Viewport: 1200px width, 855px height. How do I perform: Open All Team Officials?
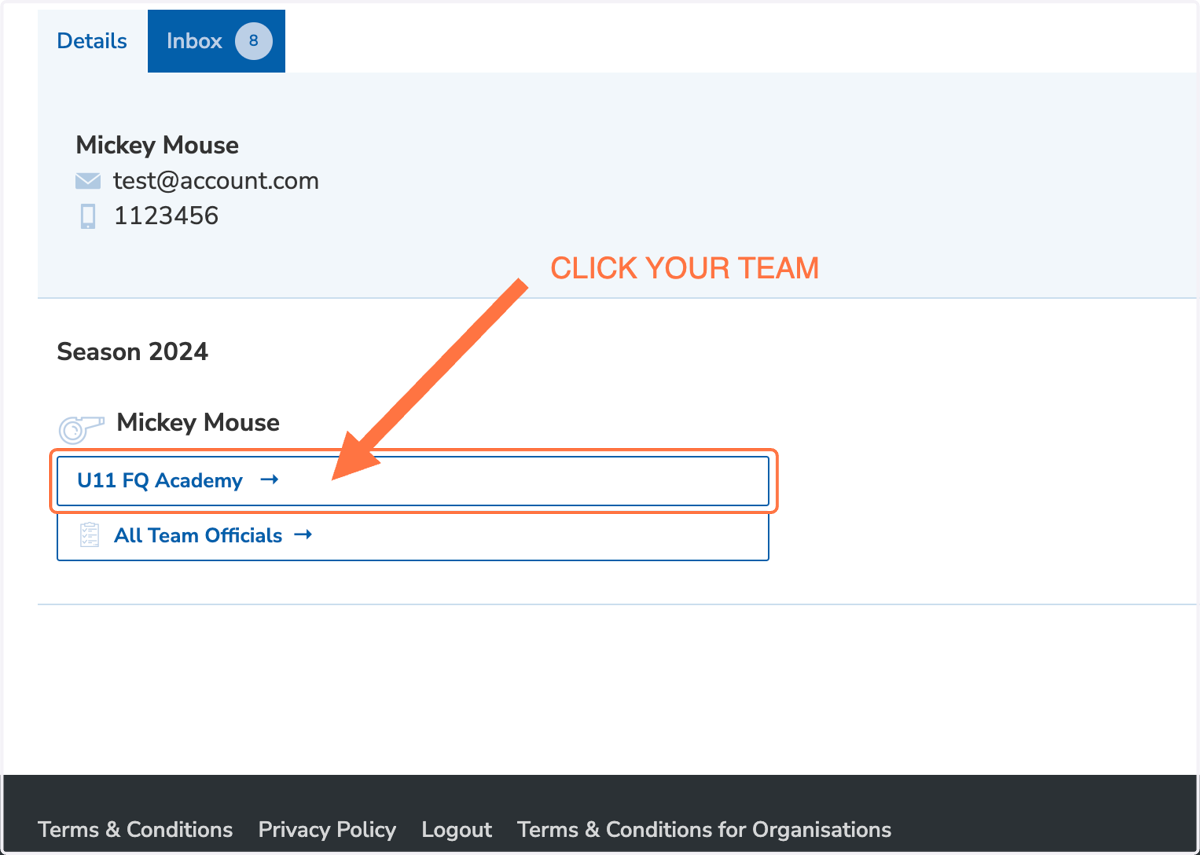click(x=413, y=536)
